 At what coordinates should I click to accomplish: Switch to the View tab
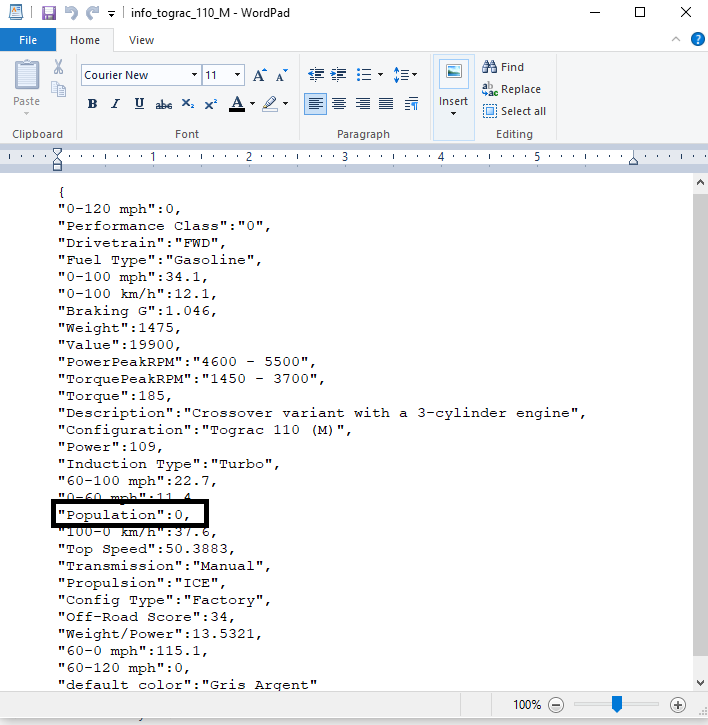pos(141,40)
